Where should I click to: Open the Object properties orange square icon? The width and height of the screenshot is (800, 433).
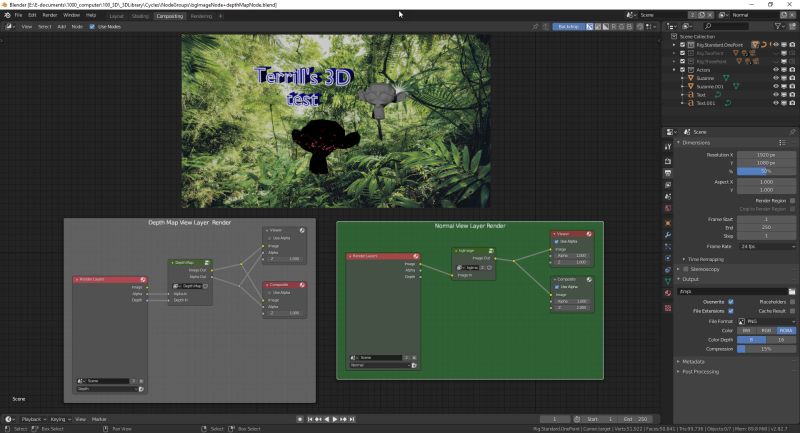pyautogui.click(x=668, y=223)
